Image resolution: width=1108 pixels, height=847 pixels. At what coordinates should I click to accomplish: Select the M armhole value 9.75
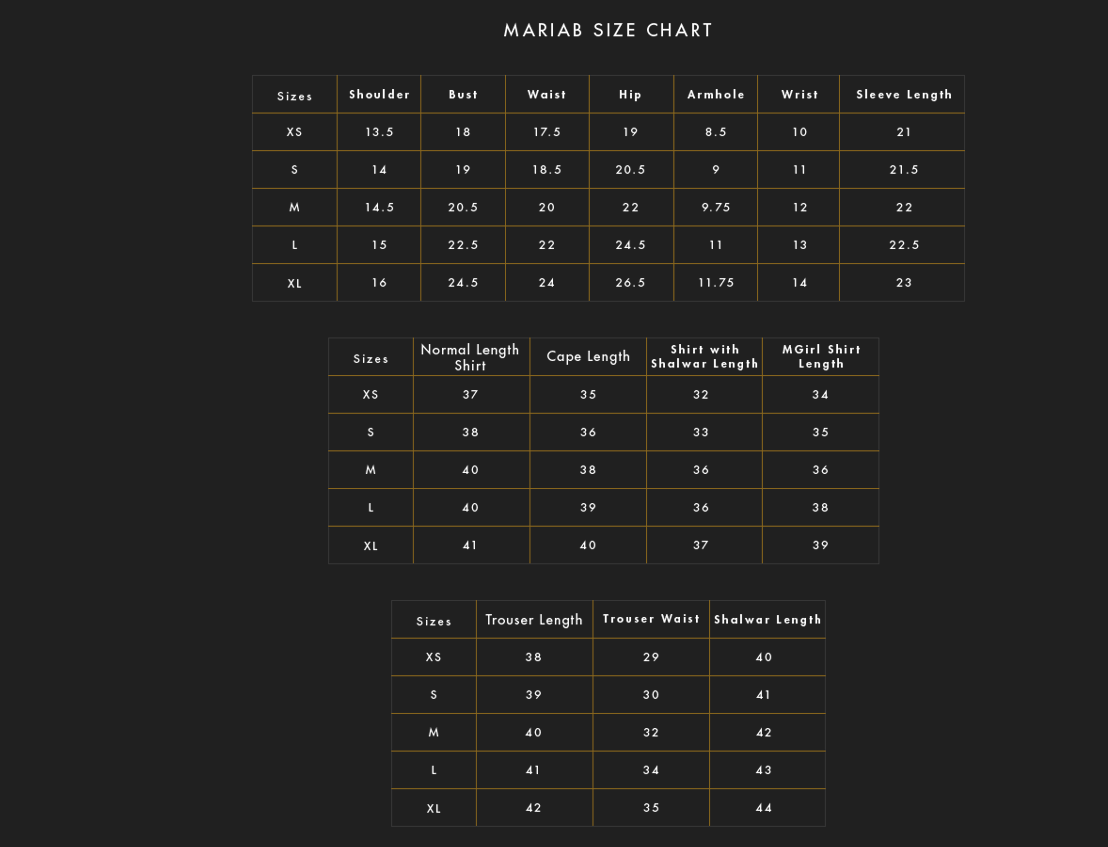tap(716, 207)
